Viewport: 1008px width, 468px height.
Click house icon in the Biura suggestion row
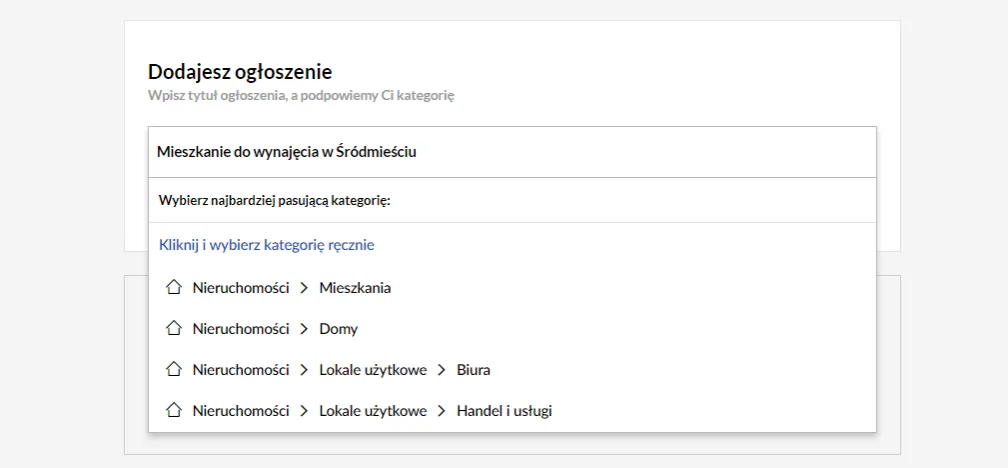[174, 370]
